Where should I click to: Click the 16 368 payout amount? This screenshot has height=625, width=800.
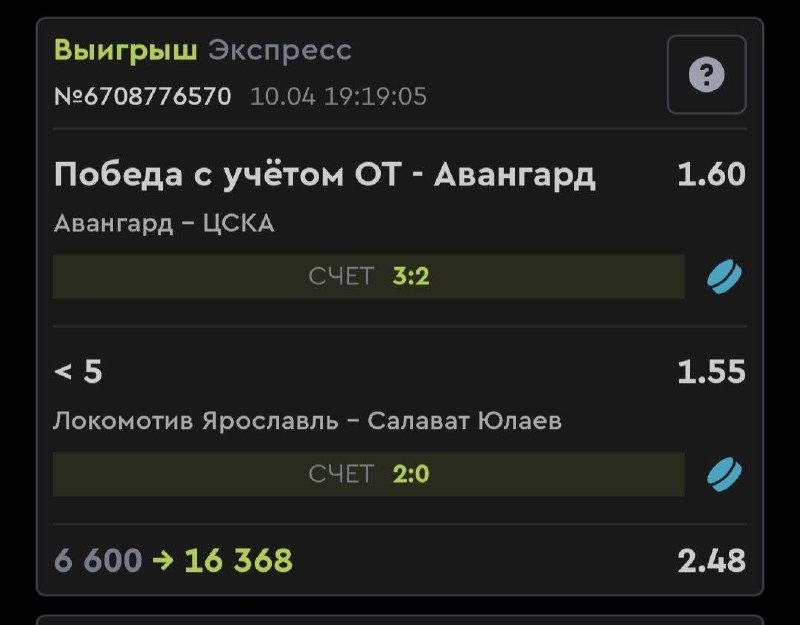[x=238, y=560]
